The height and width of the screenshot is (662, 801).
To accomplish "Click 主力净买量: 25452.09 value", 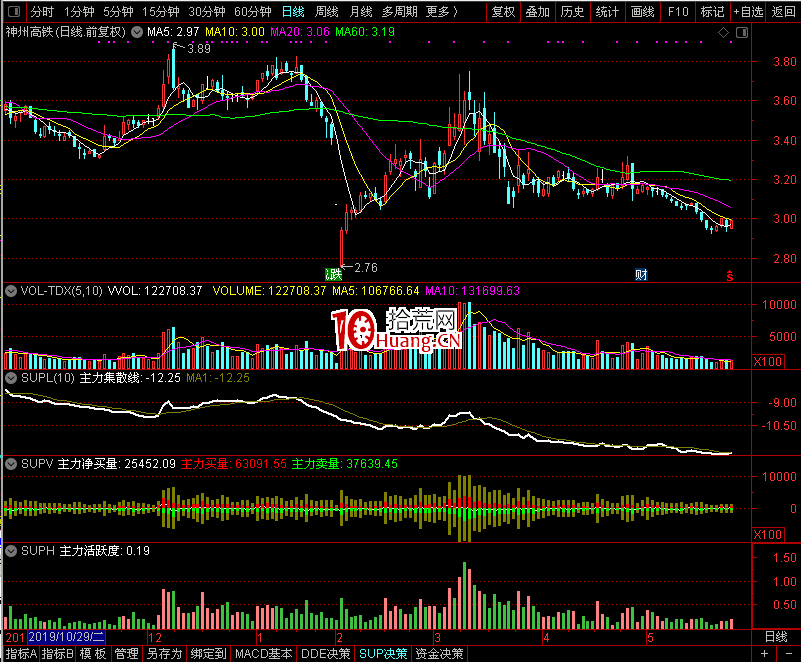I will 116,464.
